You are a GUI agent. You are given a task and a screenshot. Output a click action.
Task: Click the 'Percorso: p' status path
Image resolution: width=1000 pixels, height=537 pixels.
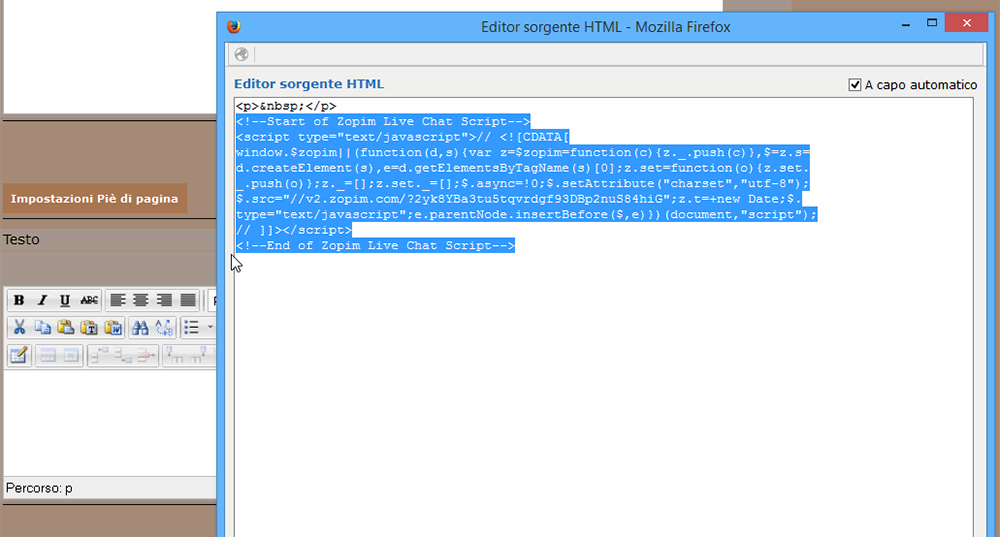39,488
